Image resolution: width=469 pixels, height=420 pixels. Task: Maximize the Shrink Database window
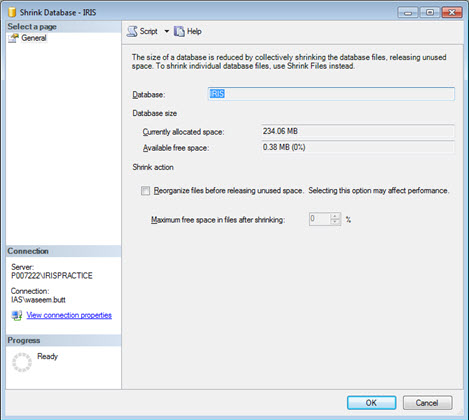[430, 13]
